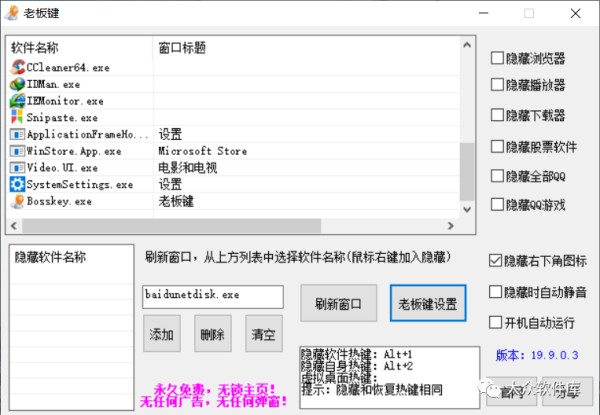
Task: Uncheck 隐藏右下角图标 checkbox
Action: (495, 261)
